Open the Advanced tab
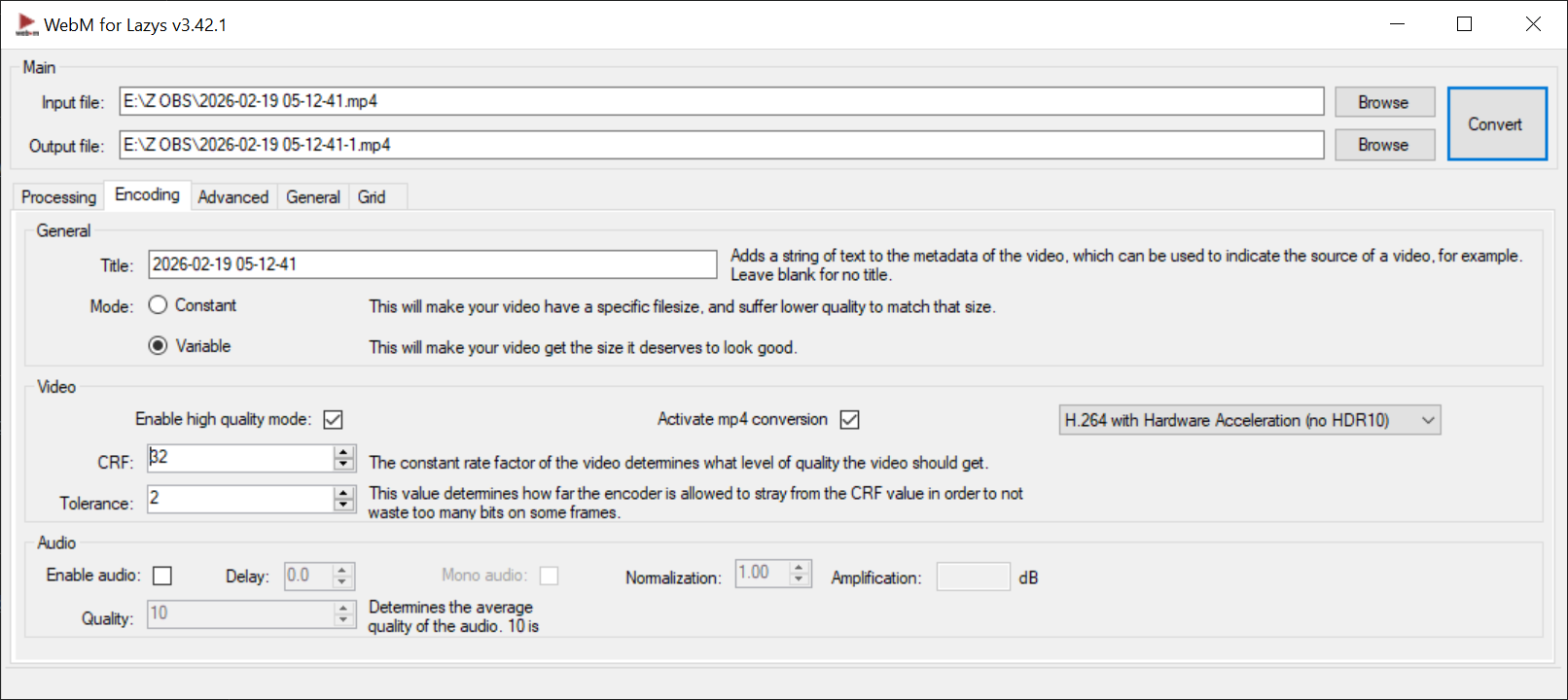This screenshot has height=700, width=1568. (233, 197)
